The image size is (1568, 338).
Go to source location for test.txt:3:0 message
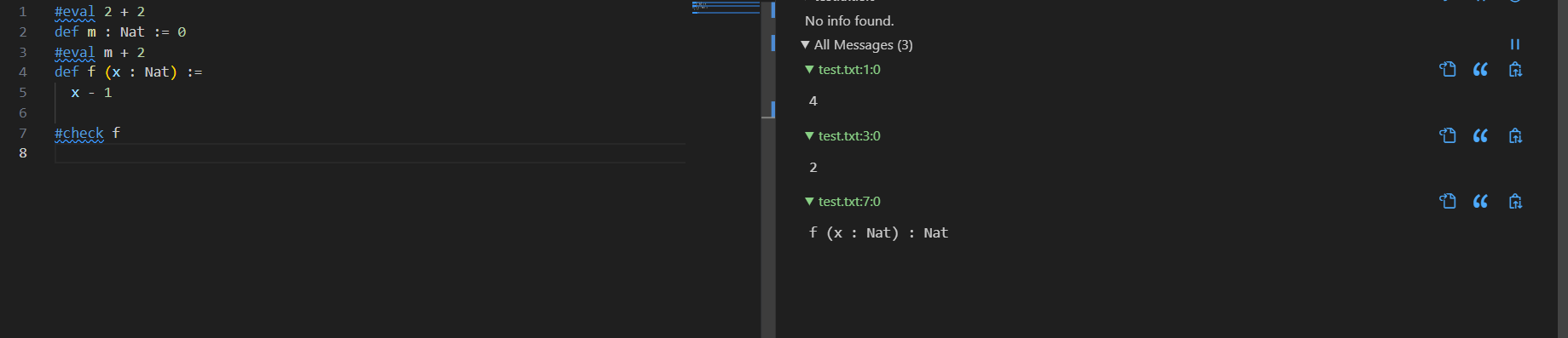(1447, 135)
